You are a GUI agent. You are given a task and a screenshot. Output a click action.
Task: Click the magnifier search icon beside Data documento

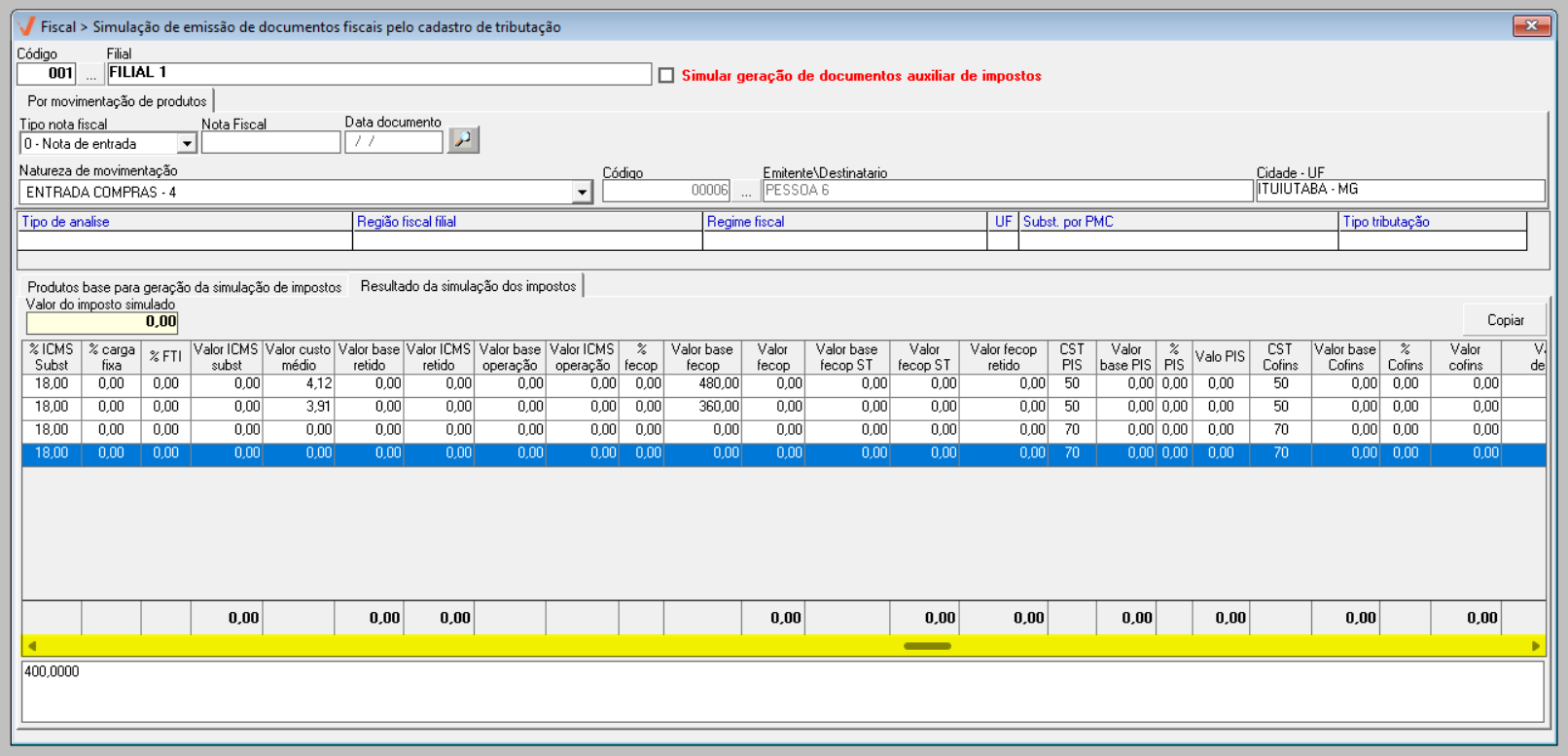click(x=463, y=140)
